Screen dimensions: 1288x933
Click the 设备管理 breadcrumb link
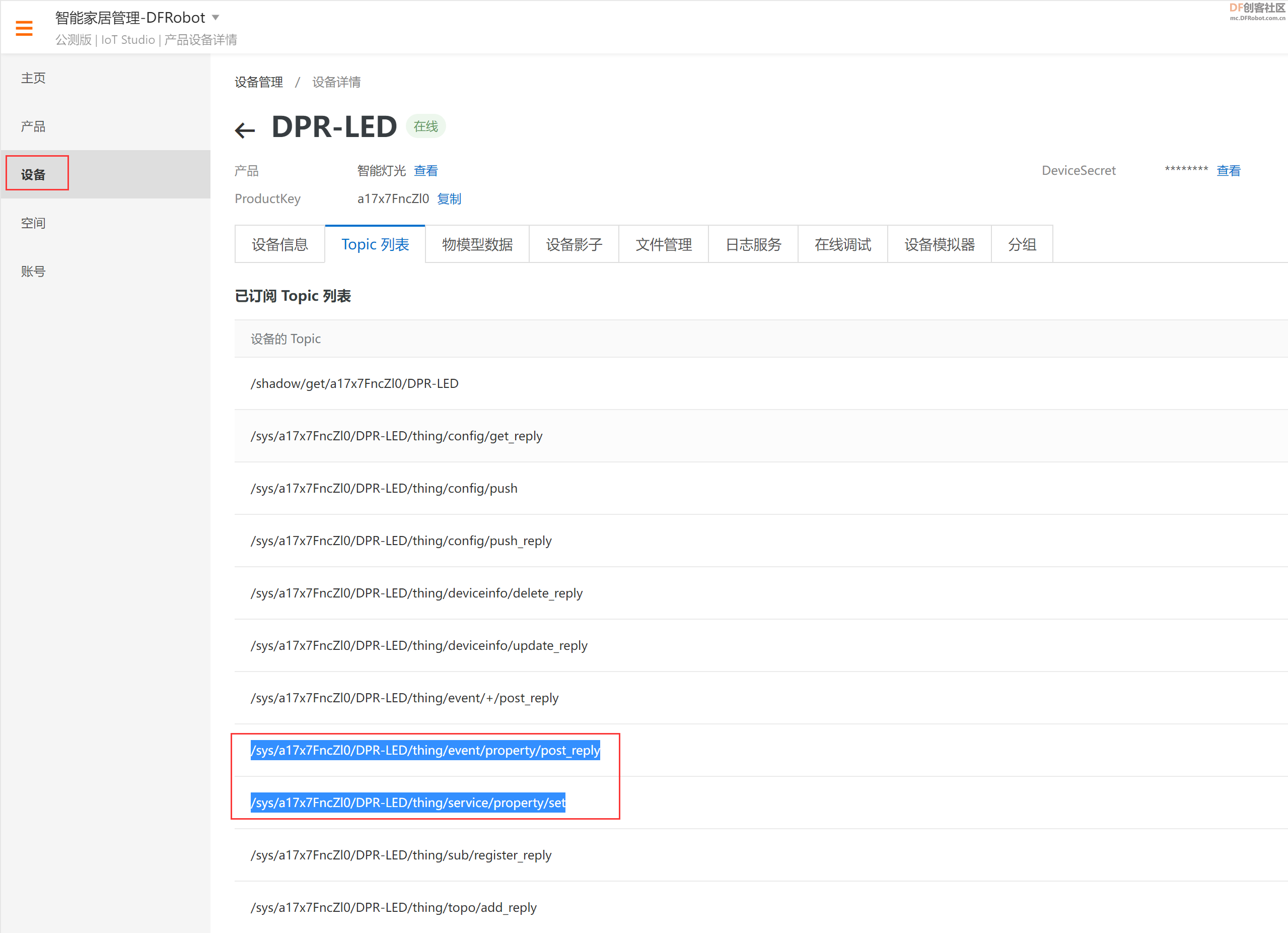click(258, 83)
